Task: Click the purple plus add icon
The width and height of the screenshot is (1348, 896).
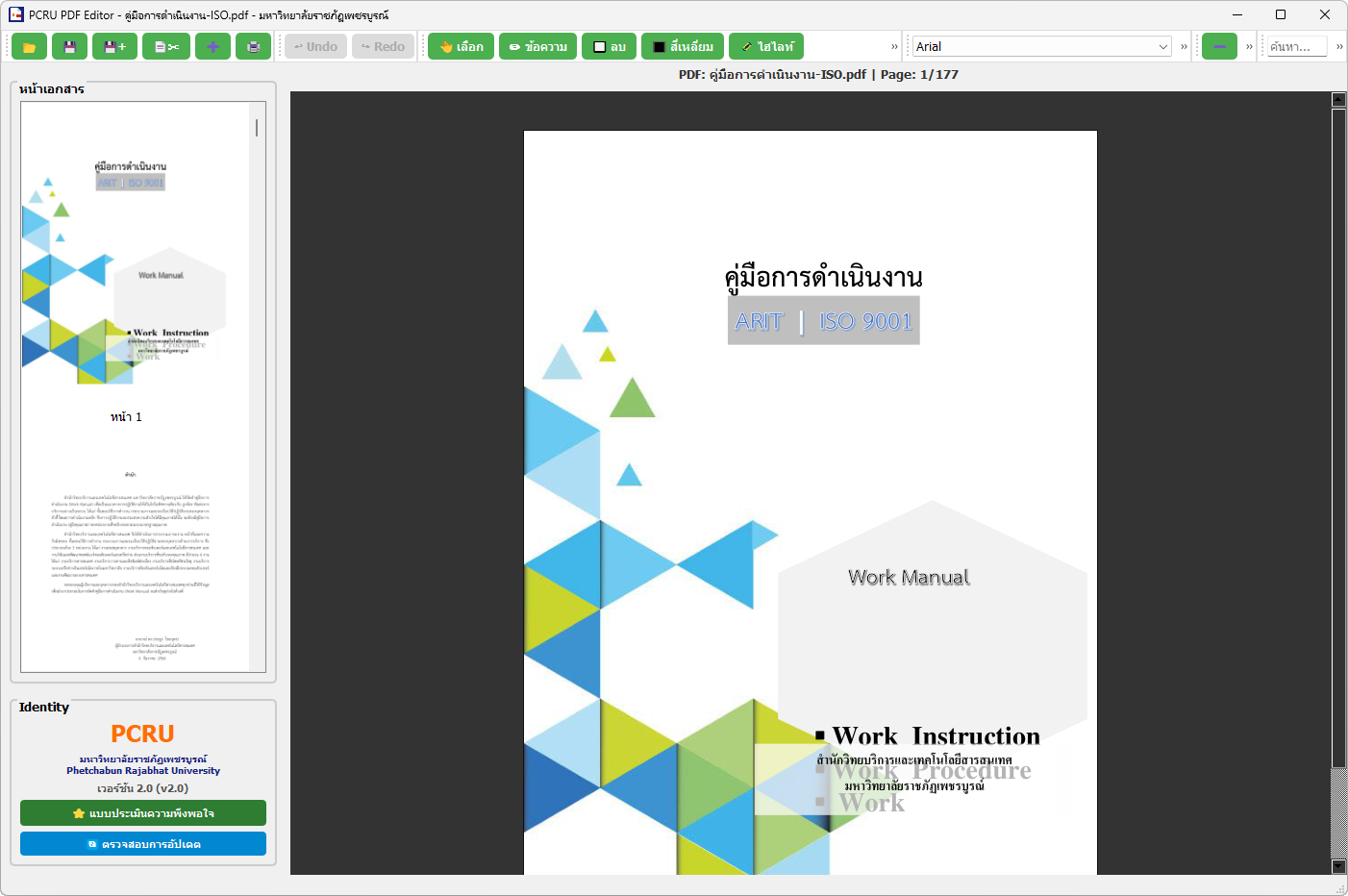Action: click(x=212, y=47)
